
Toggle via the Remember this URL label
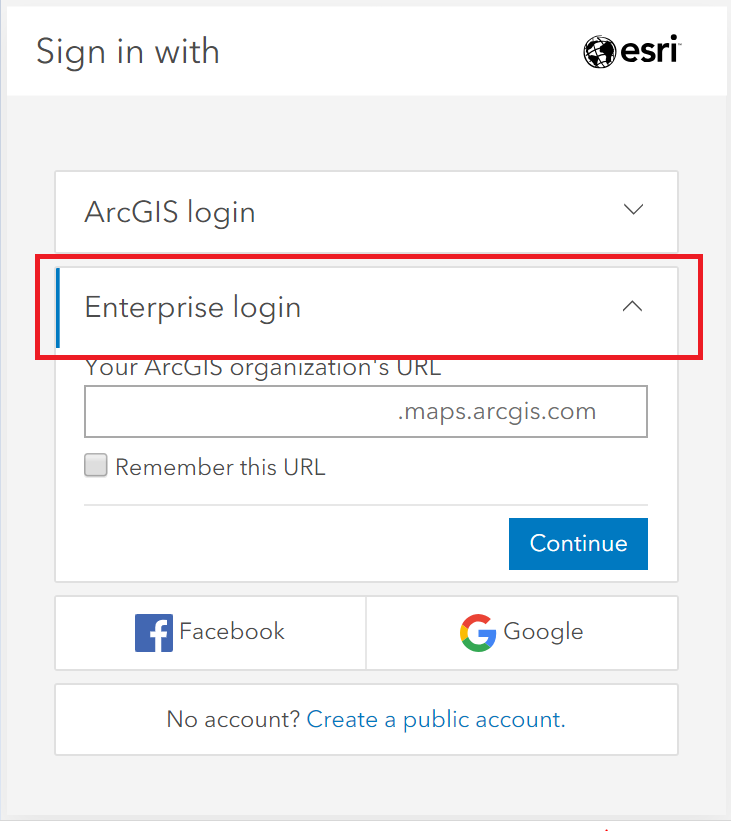221,467
